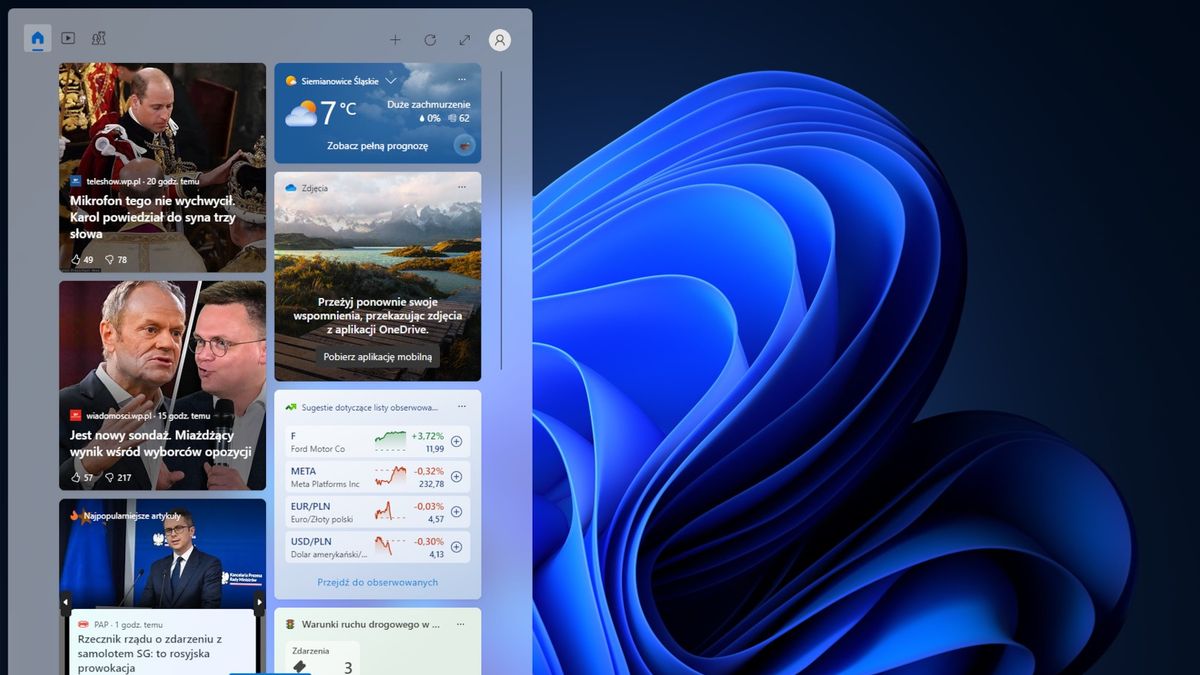
Task: Open the 'Zdarzenia' traffic incidents tile
Action: tap(322, 658)
